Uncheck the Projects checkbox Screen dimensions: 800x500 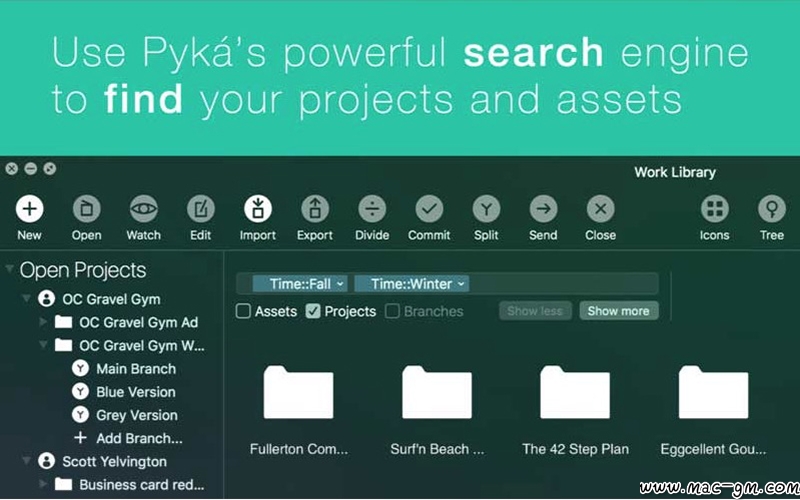pyautogui.click(x=313, y=311)
